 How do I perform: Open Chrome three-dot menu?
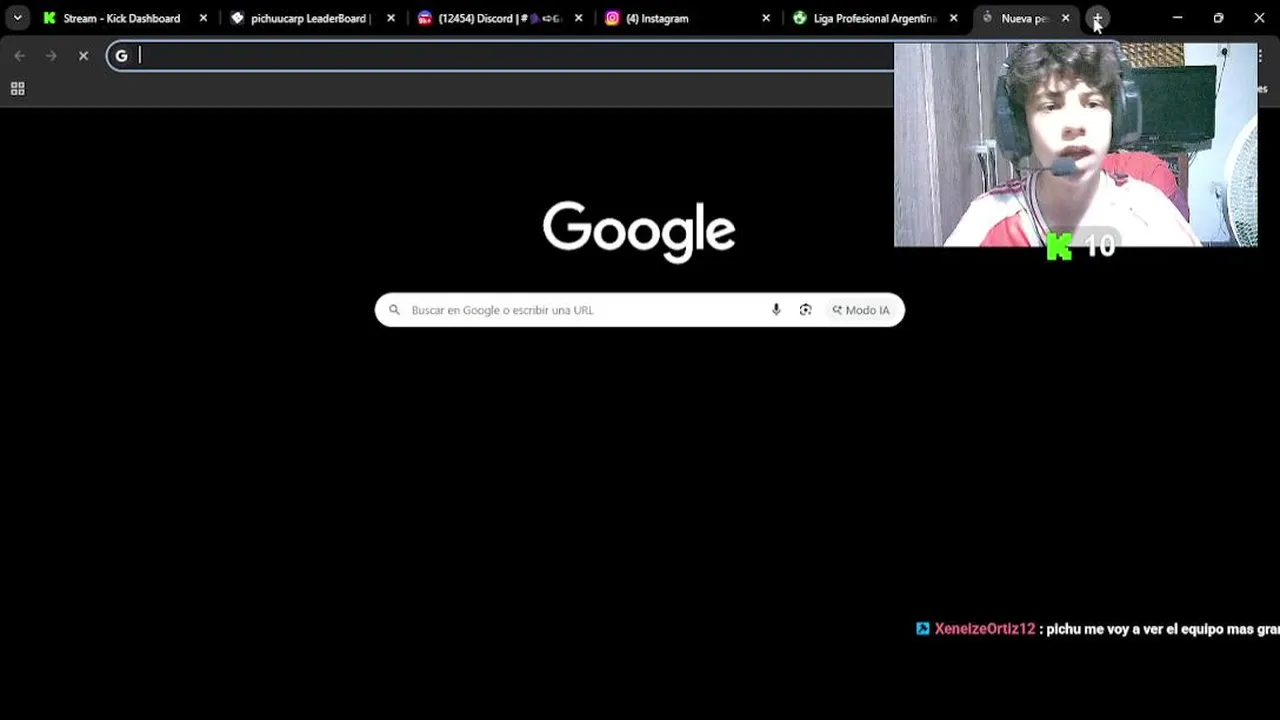point(1261,56)
